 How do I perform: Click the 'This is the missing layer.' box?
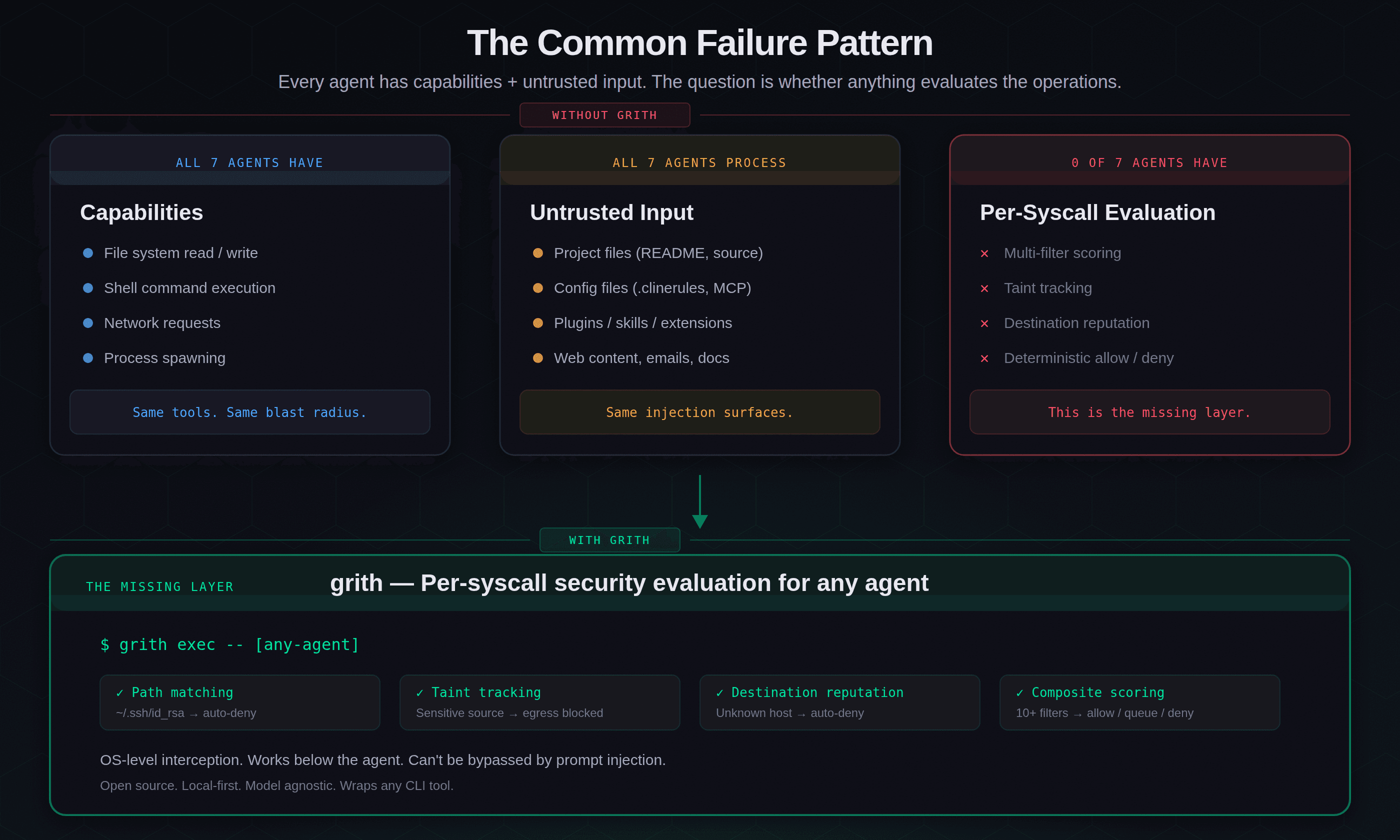tap(1149, 412)
